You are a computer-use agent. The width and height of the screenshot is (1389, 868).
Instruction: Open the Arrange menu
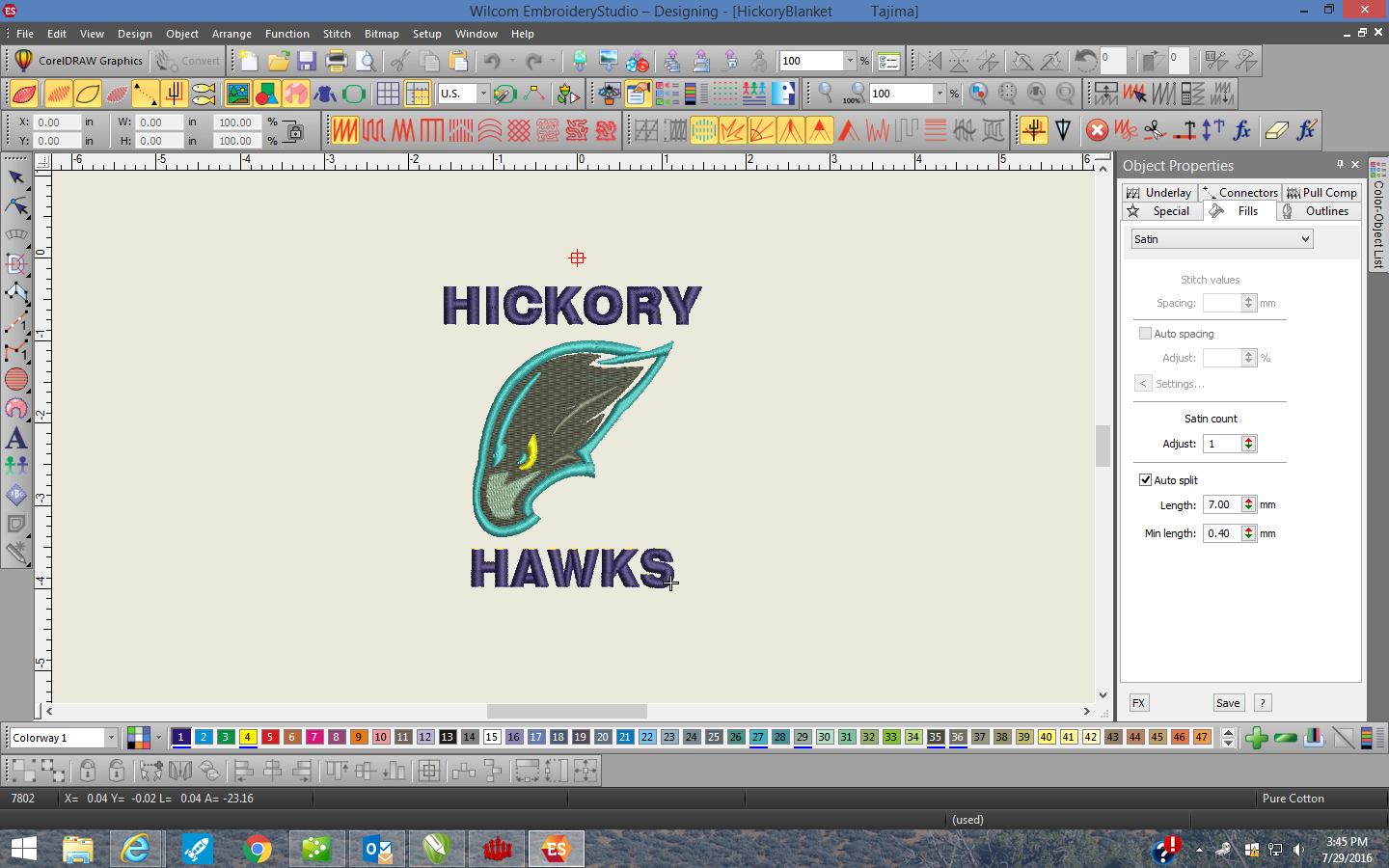231,34
